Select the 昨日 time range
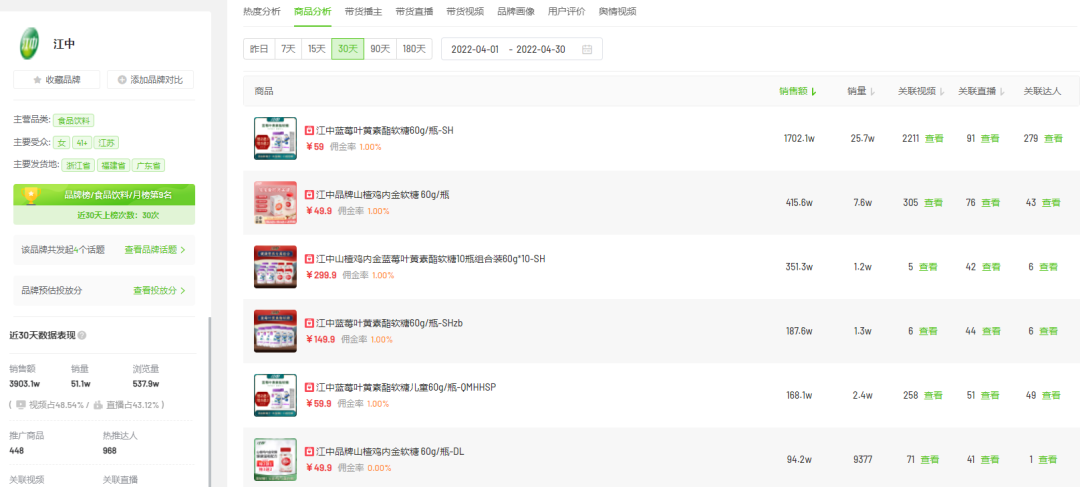The image size is (1080, 487). [x=259, y=49]
